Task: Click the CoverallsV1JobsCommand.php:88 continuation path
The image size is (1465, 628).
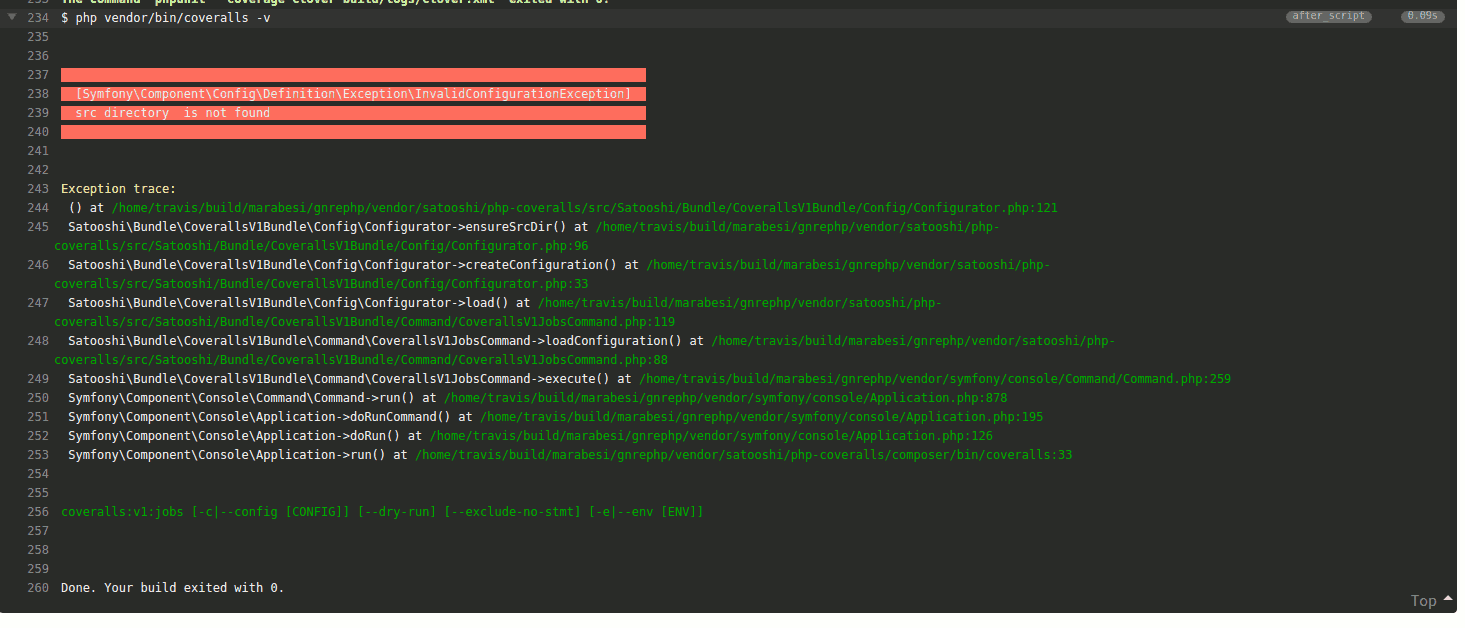Action: (361, 360)
